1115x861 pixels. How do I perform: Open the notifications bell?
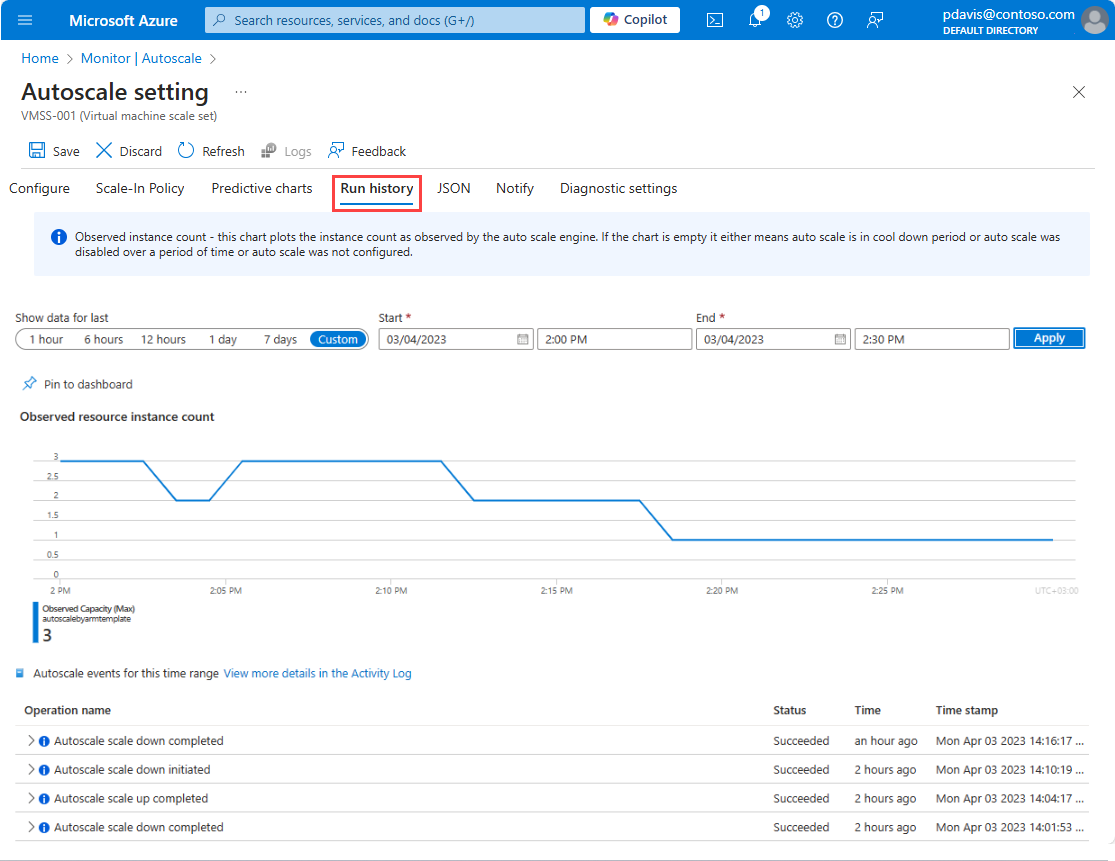click(755, 20)
